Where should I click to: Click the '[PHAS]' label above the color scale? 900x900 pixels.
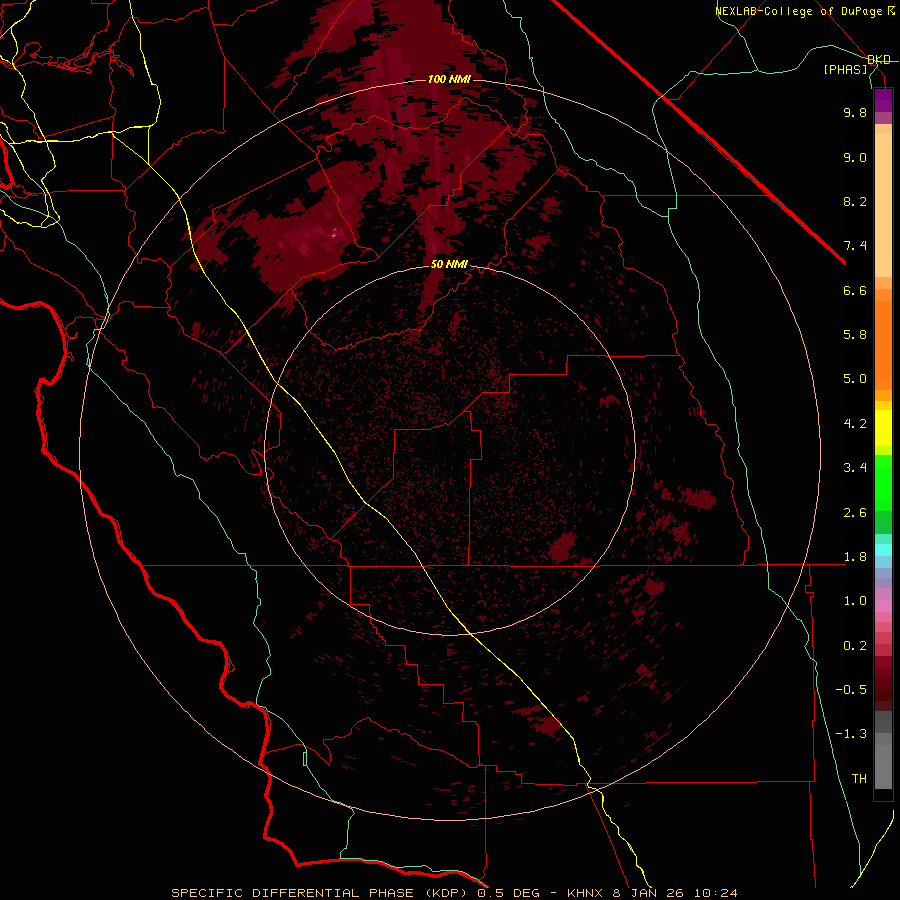click(845, 69)
